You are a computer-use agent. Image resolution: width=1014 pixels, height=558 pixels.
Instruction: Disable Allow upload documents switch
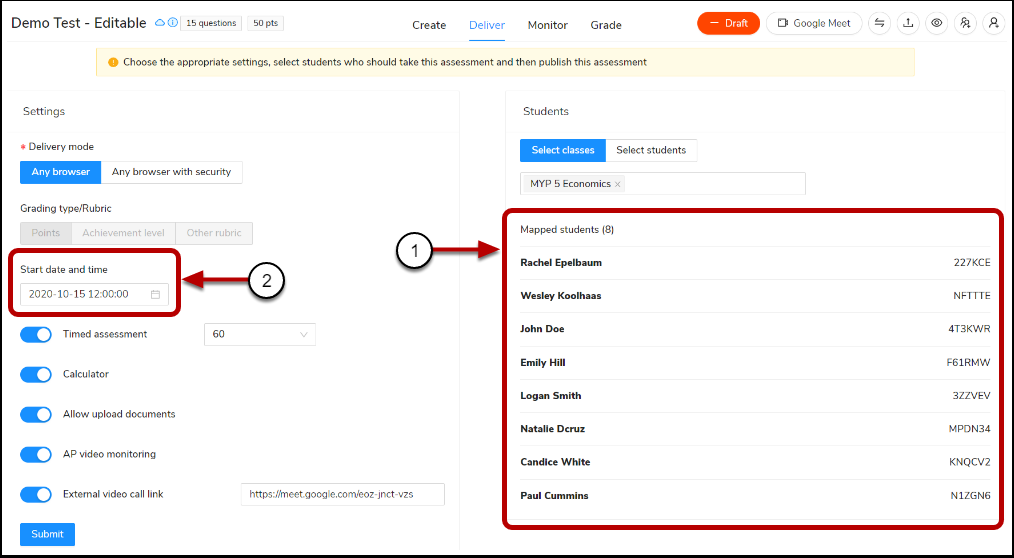(x=36, y=414)
